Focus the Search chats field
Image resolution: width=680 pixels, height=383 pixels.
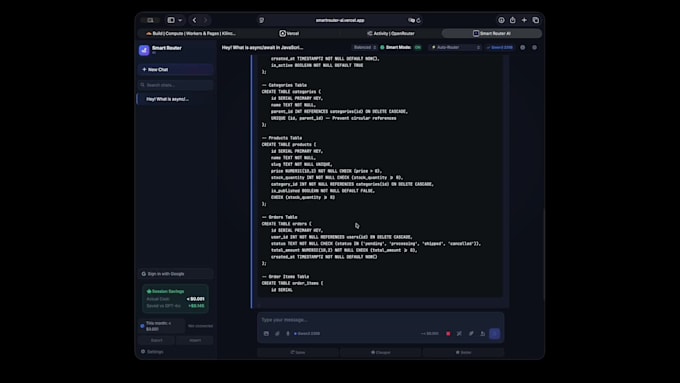coord(175,85)
